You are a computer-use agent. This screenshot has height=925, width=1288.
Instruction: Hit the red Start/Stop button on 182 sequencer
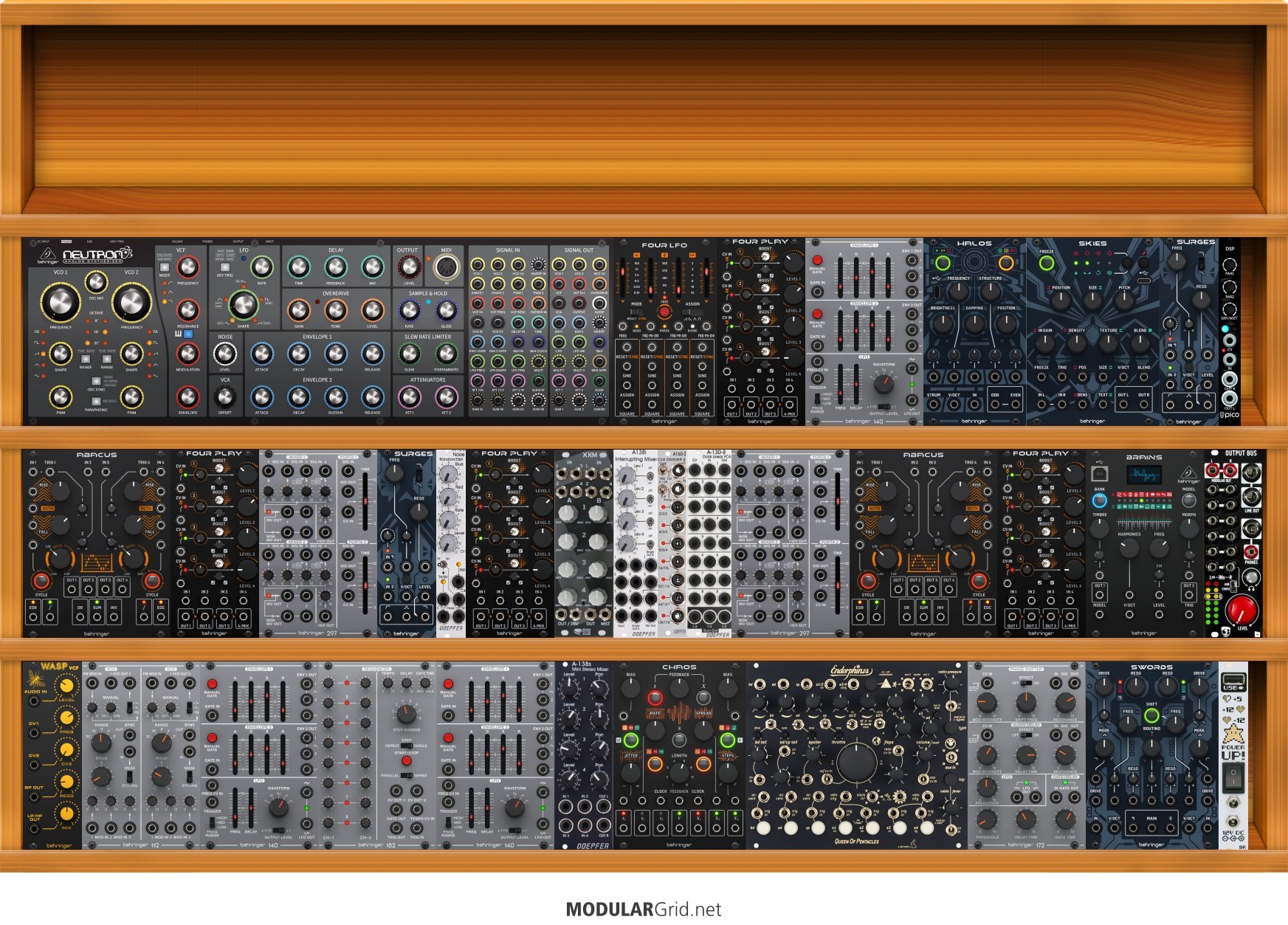click(406, 760)
